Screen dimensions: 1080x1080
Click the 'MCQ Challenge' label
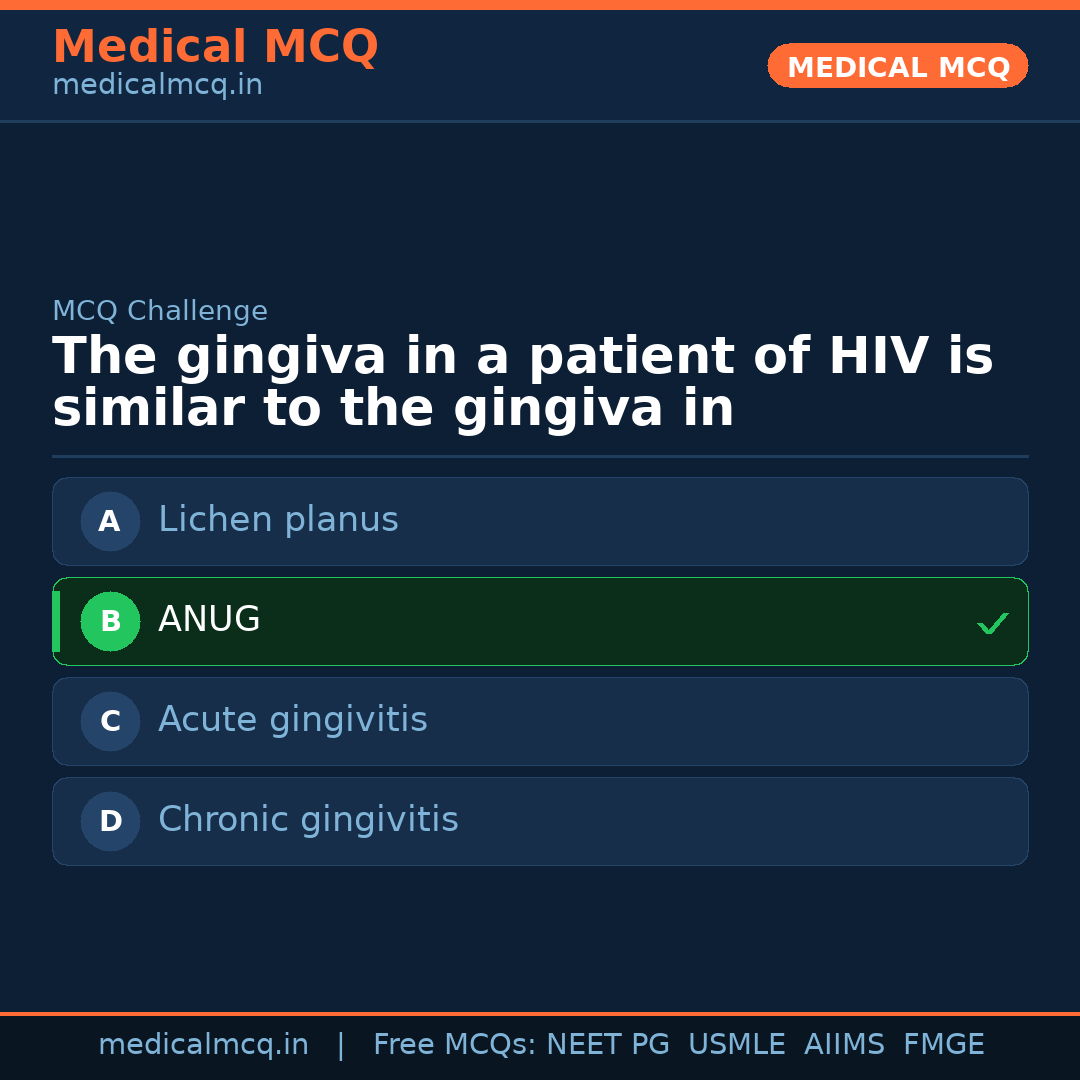point(160,311)
